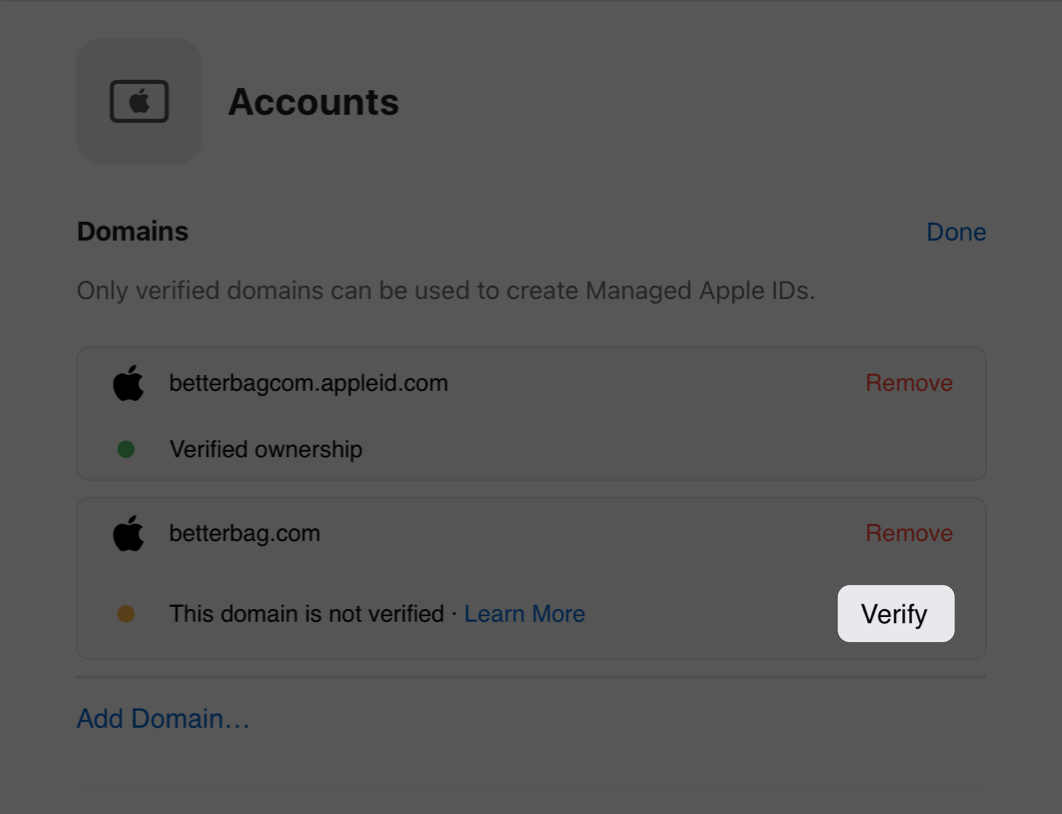Select the Accounts header title
This screenshot has height=814, width=1062.
313,101
